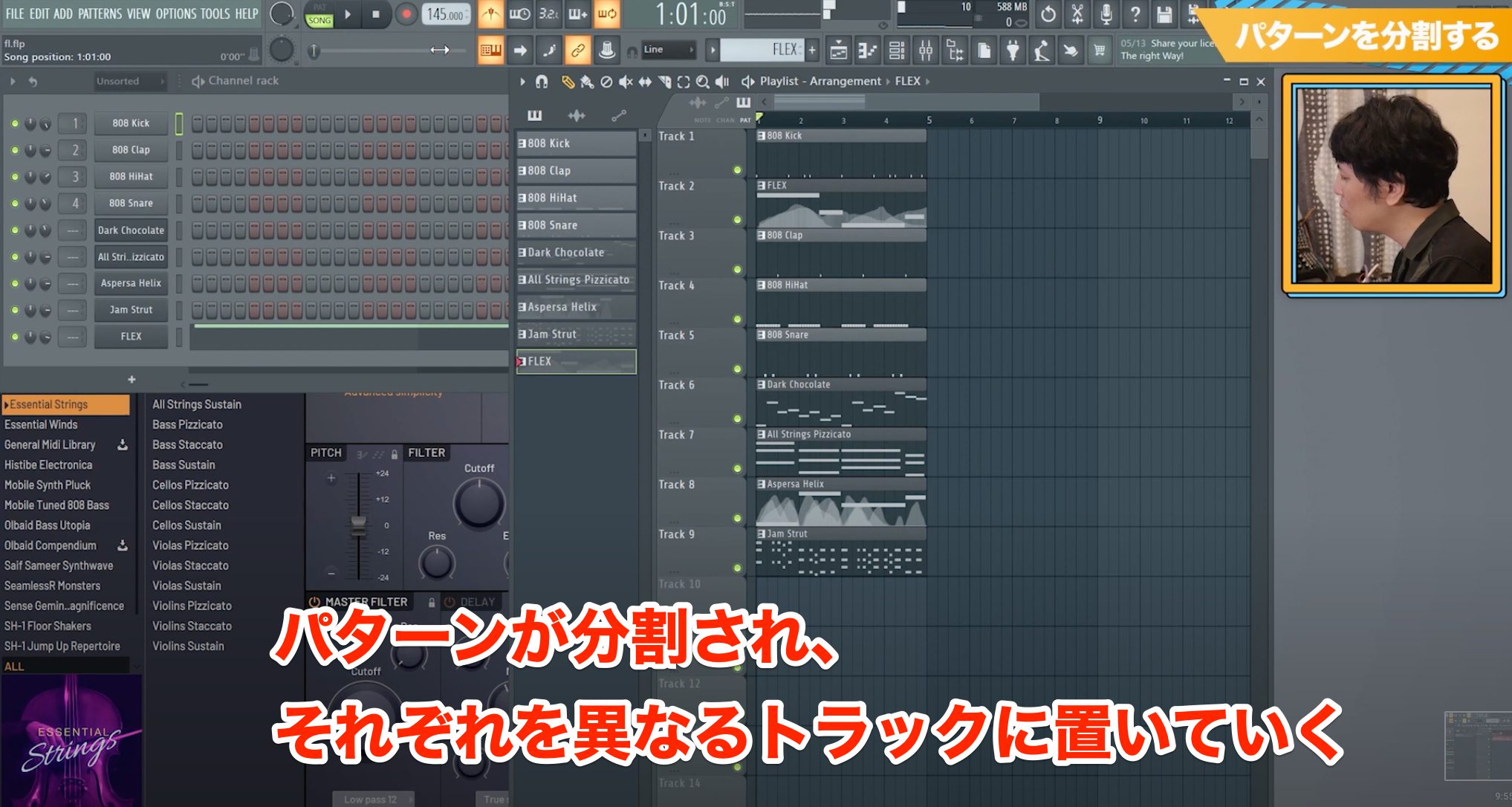The width and height of the screenshot is (1512, 807).
Task: Open the FLEX pattern selector
Action: point(763,50)
